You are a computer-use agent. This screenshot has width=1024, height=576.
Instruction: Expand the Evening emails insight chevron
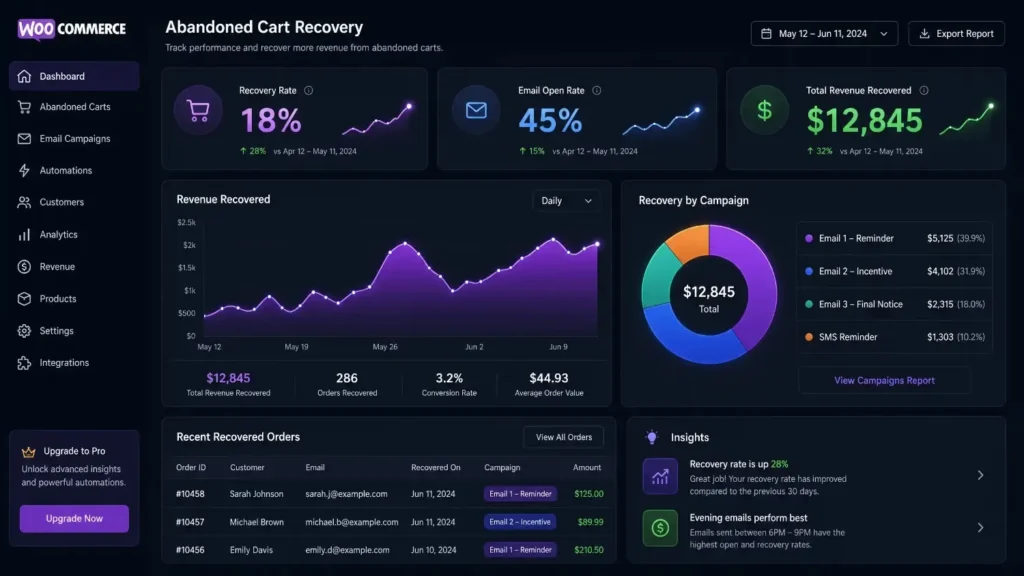(x=980, y=527)
